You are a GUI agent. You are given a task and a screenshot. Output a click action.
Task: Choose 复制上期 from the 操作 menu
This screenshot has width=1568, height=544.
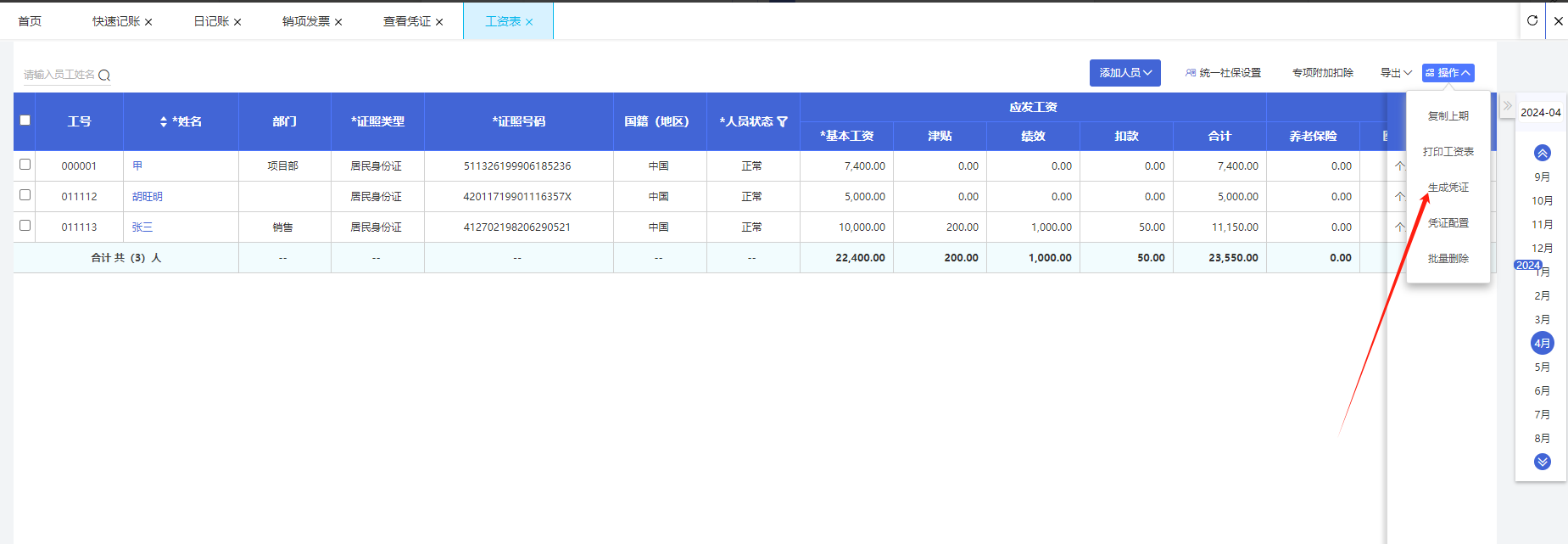point(1448,116)
